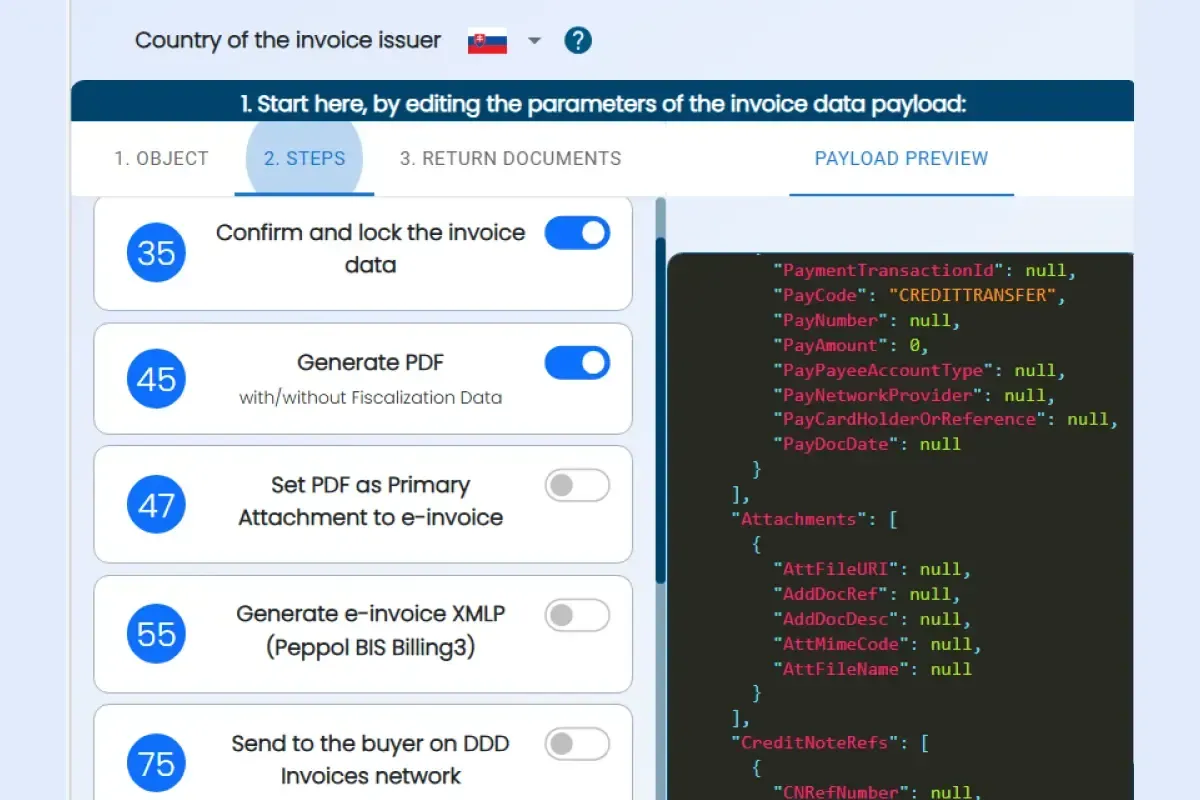This screenshot has height=800, width=1200.
Task: Click the step 75 number badge
Action: (x=156, y=764)
